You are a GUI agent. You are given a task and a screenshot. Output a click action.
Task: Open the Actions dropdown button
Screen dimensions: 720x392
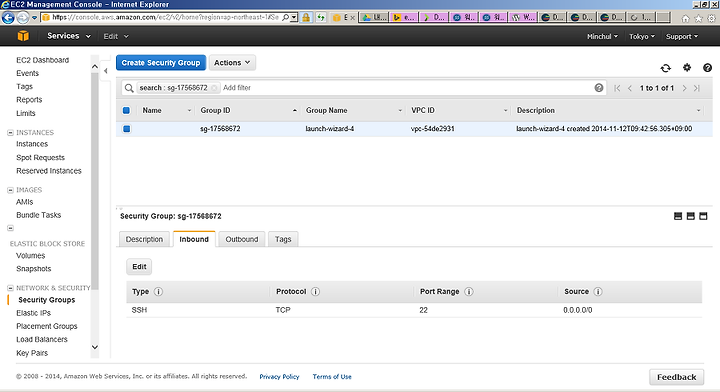coord(232,62)
